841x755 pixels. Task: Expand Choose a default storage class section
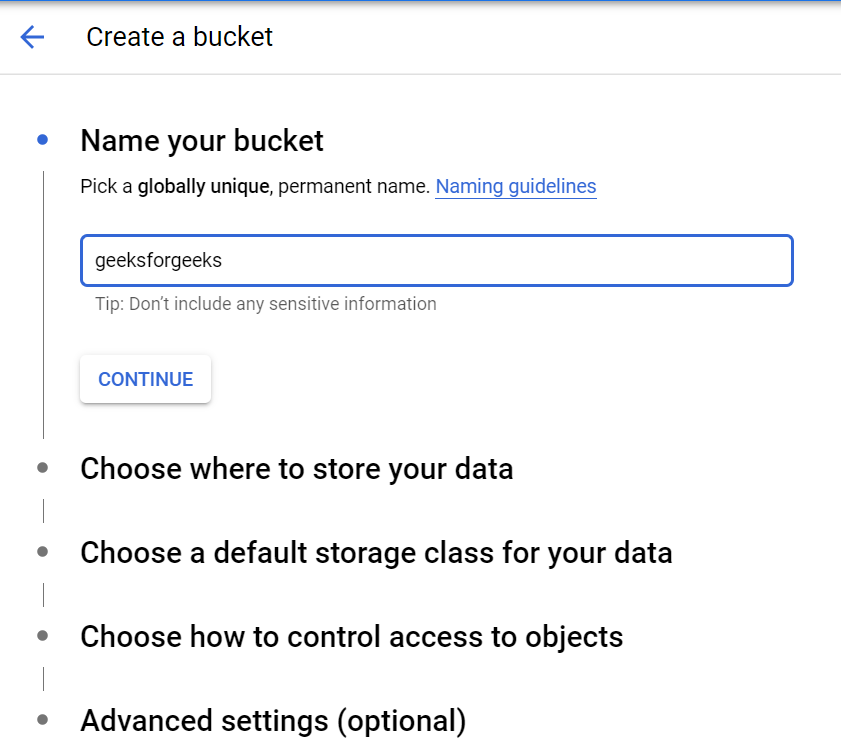pos(376,553)
